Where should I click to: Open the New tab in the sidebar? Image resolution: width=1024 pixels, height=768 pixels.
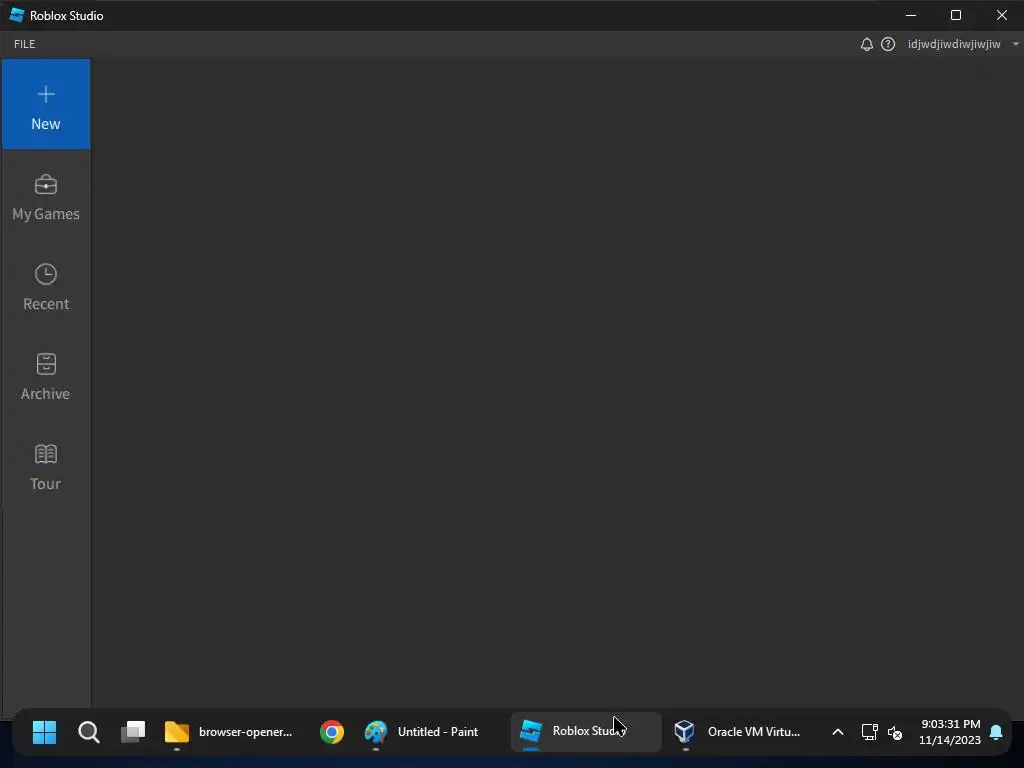point(46,104)
